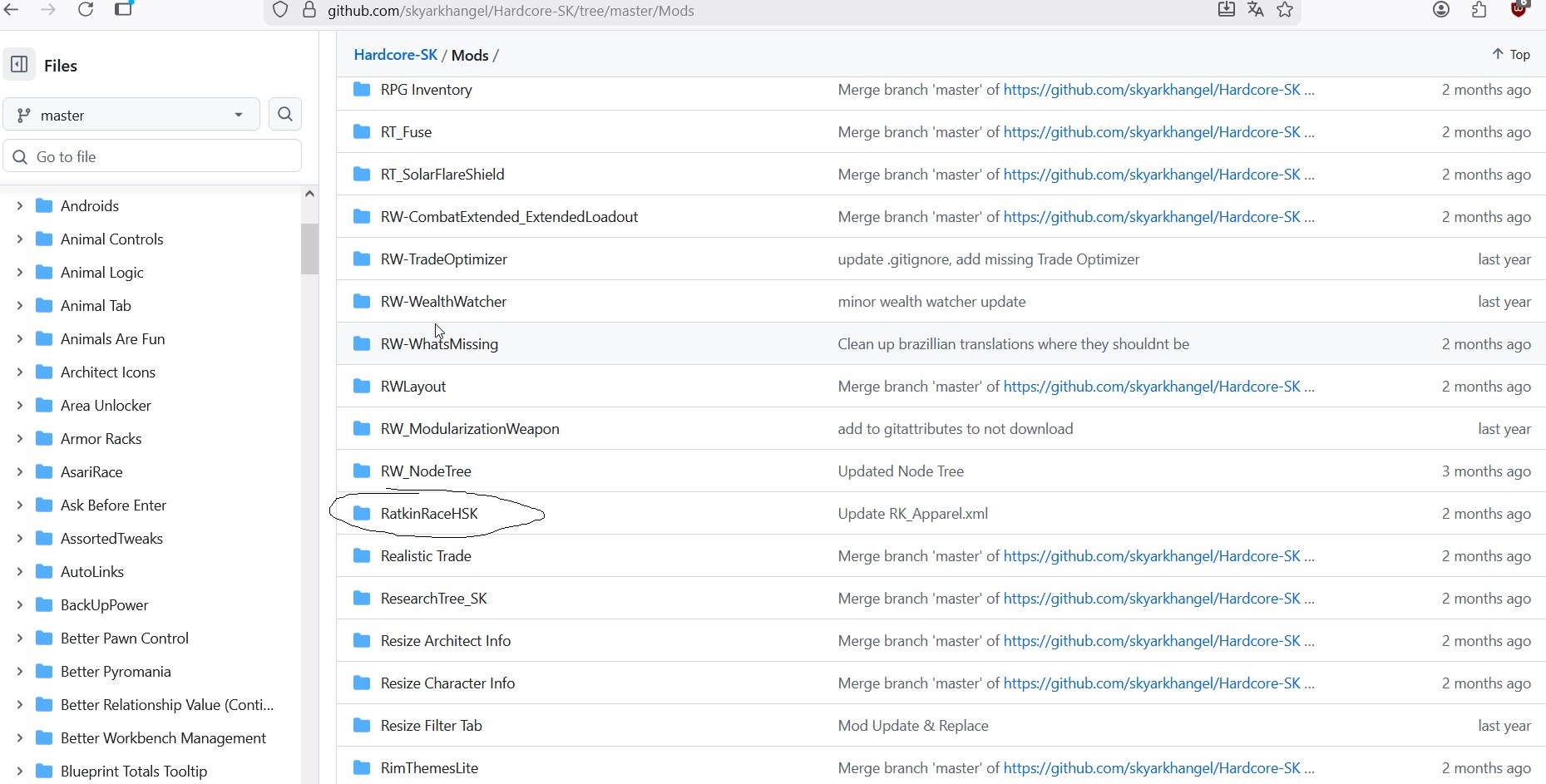Collapse the Files side panel icon

(19, 65)
